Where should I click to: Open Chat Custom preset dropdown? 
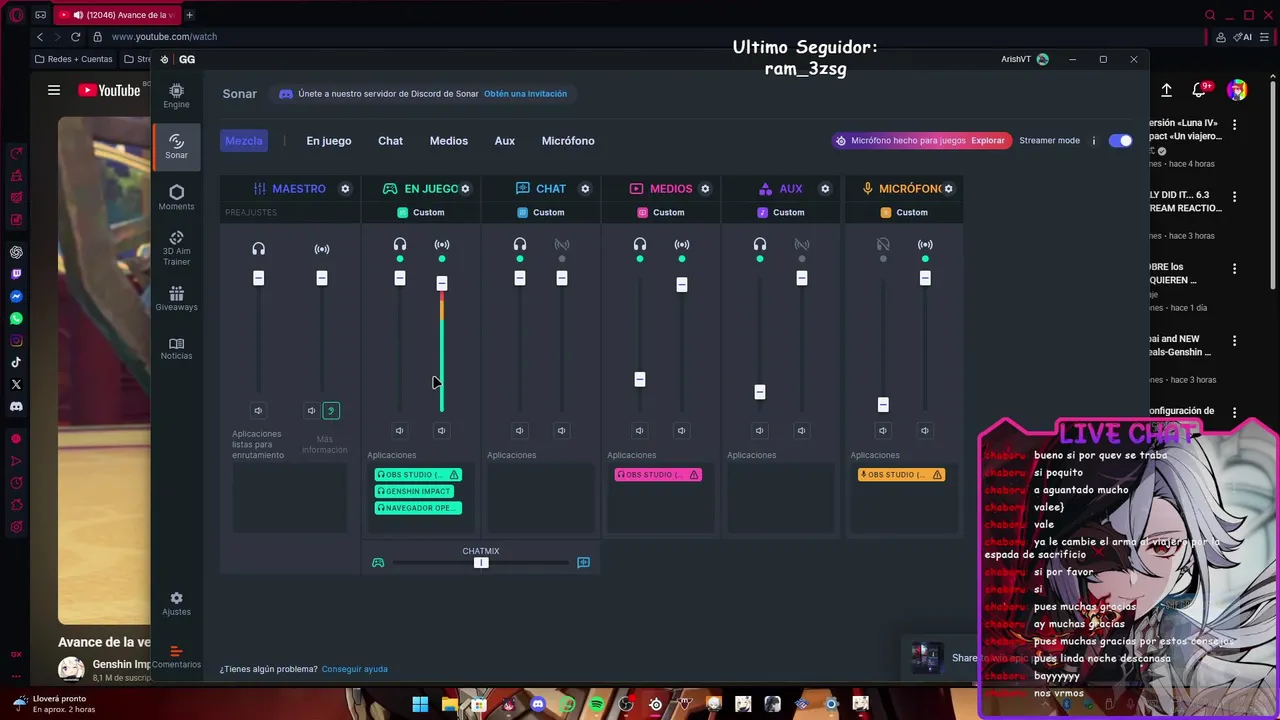(x=541, y=213)
